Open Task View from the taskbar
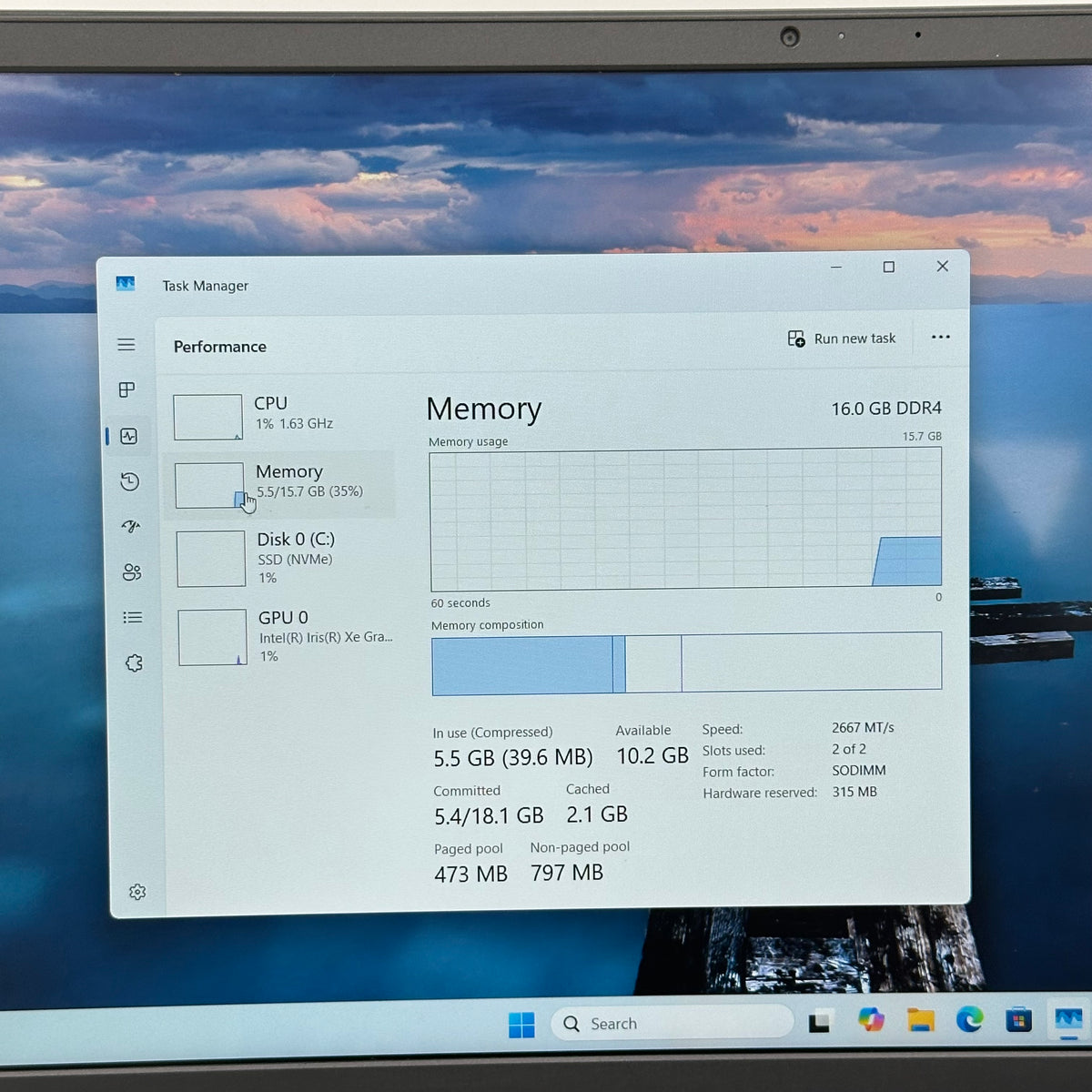The height and width of the screenshot is (1092, 1092). point(819,1023)
